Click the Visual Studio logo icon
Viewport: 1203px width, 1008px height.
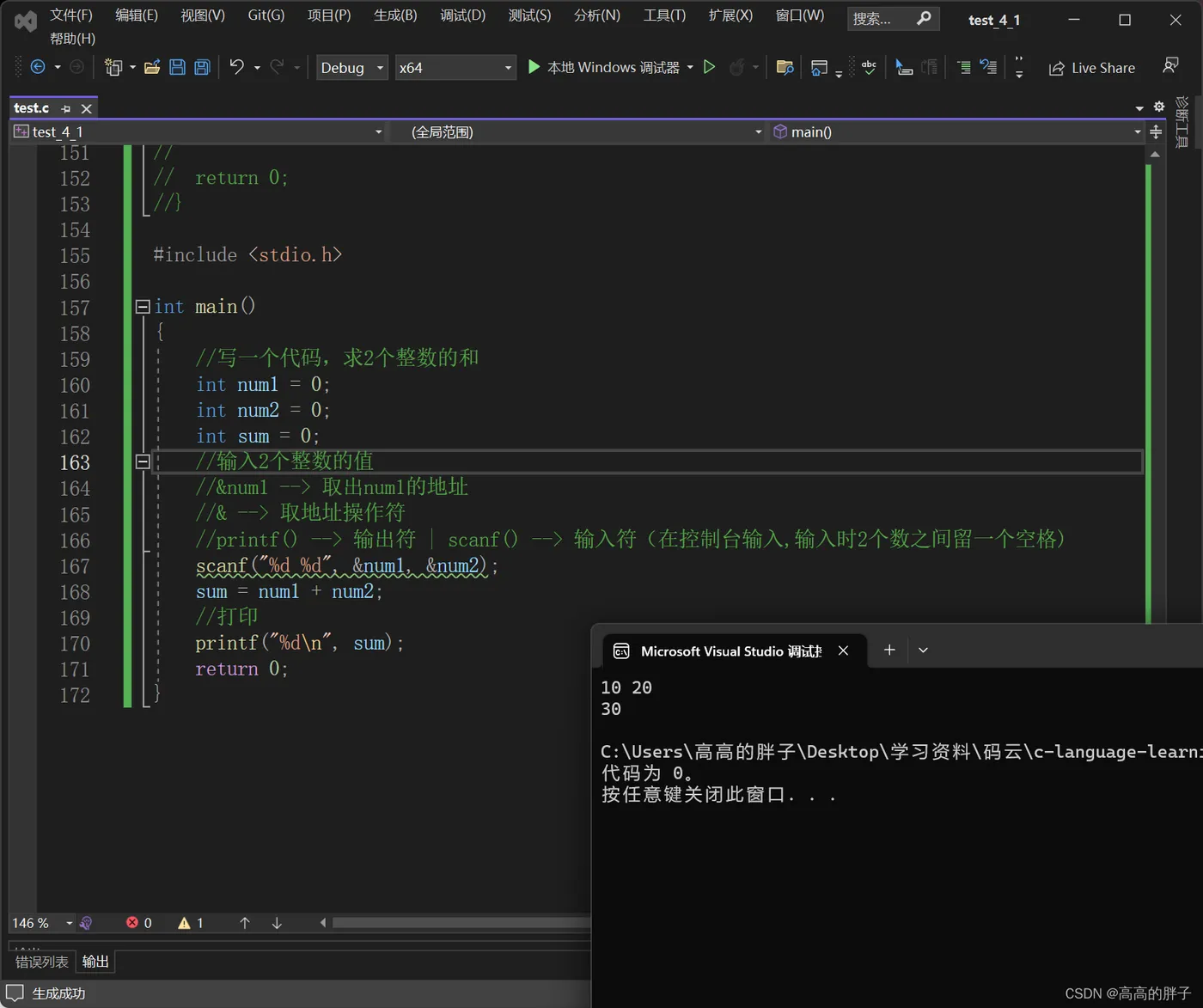(x=26, y=21)
